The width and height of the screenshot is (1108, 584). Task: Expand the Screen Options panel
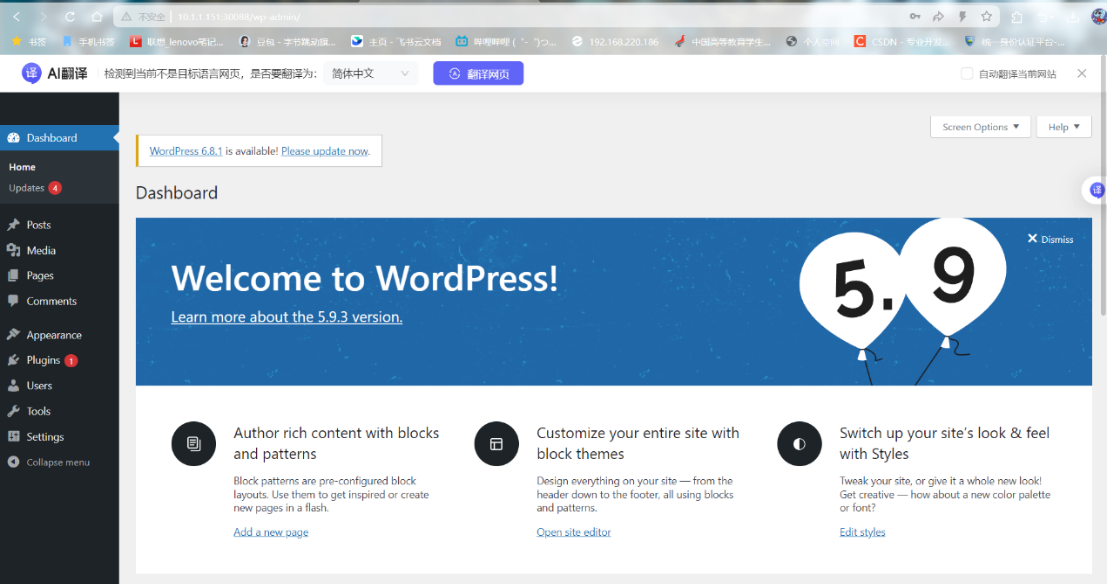point(980,127)
